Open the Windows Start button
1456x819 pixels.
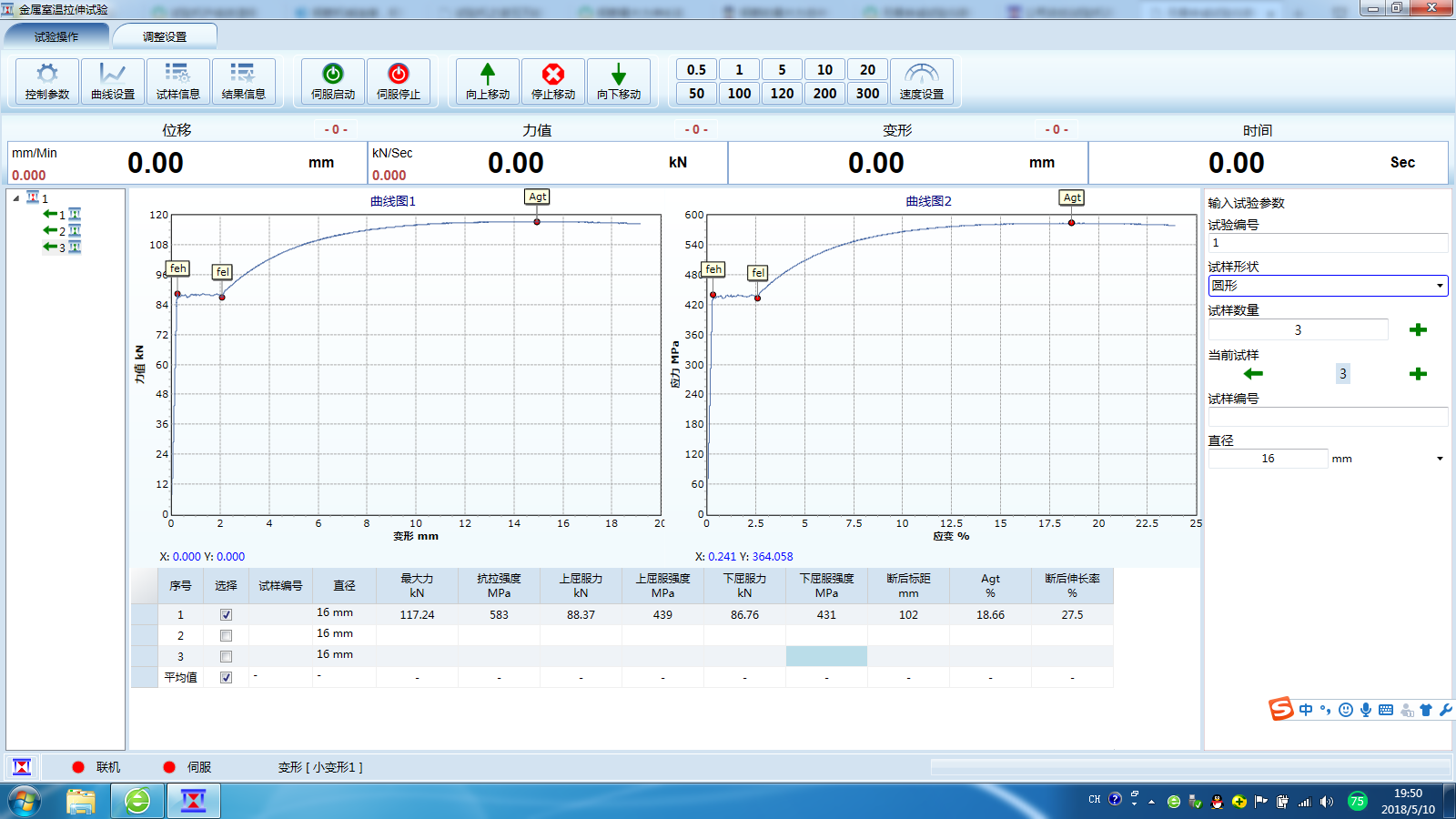point(25,802)
